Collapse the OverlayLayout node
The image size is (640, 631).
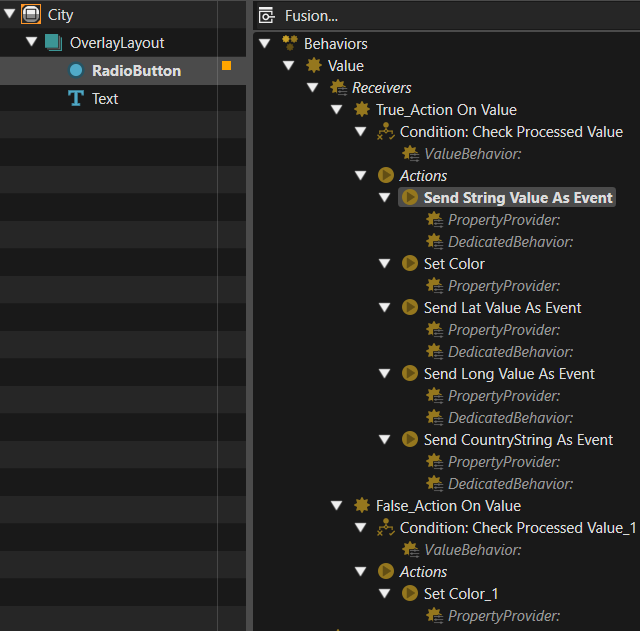(31, 42)
